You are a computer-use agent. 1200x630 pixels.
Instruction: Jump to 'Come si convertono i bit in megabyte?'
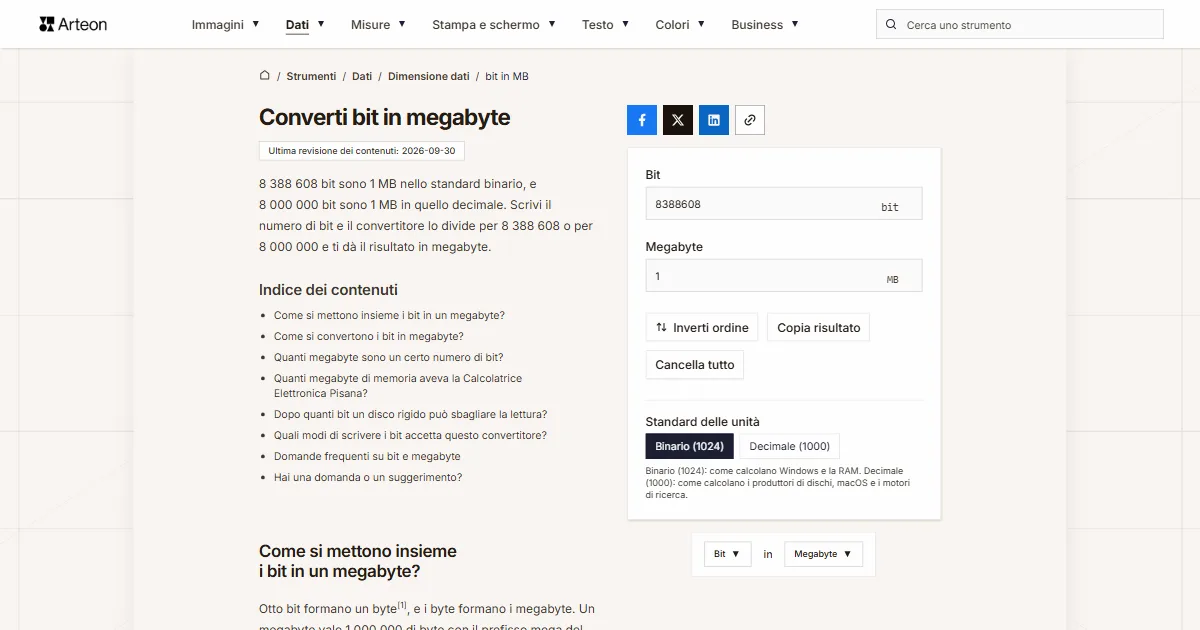click(369, 337)
